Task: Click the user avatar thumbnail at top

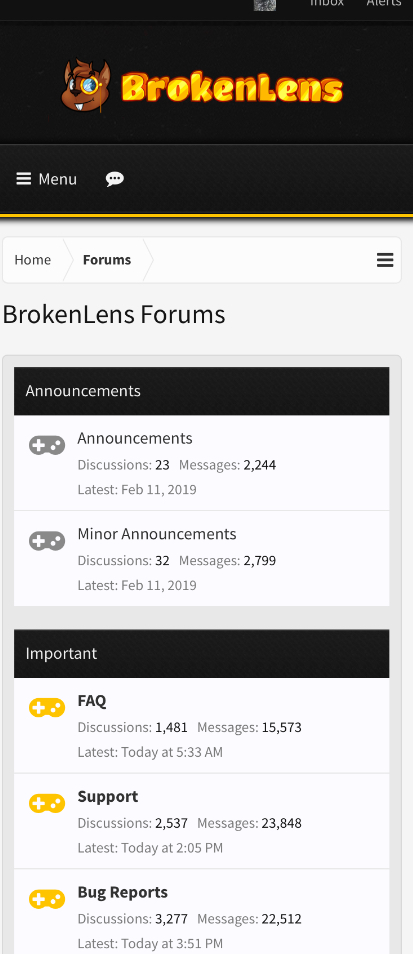Action: click(x=265, y=4)
